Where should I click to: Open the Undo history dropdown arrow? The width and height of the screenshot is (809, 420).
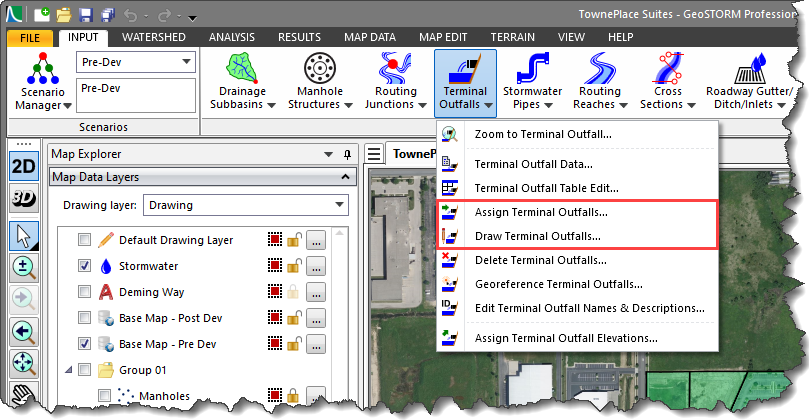[147, 17]
